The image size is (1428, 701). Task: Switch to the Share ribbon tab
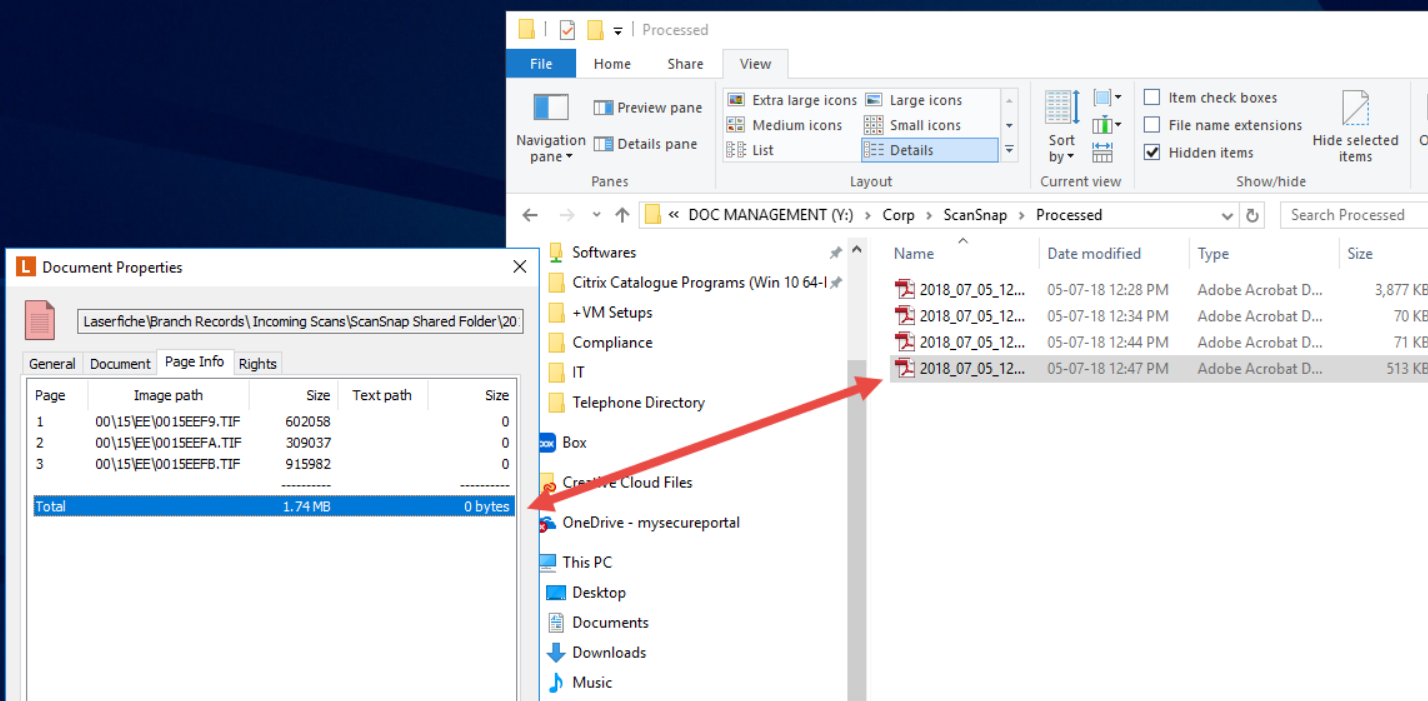(685, 63)
